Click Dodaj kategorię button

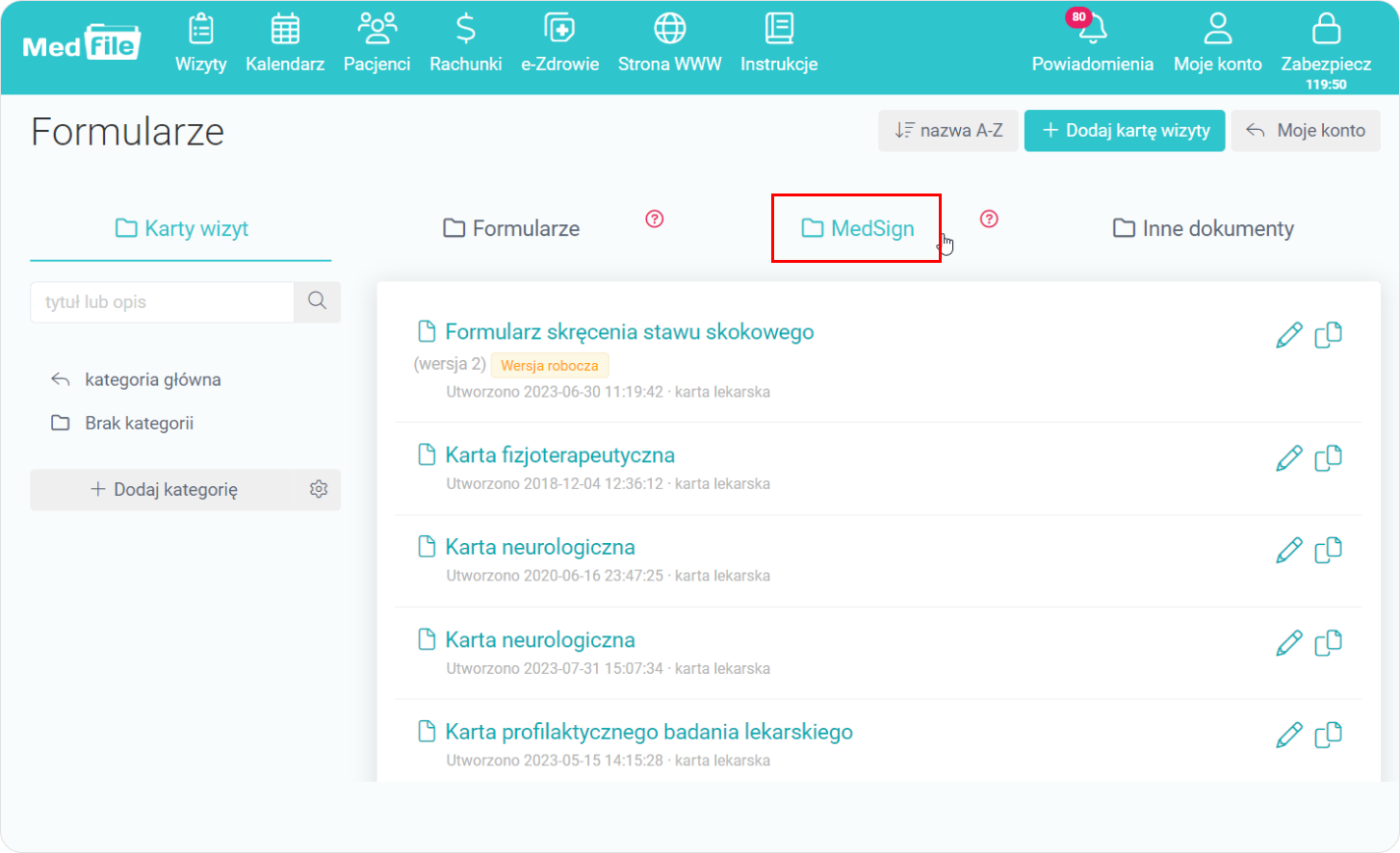[x=165, y=489]
